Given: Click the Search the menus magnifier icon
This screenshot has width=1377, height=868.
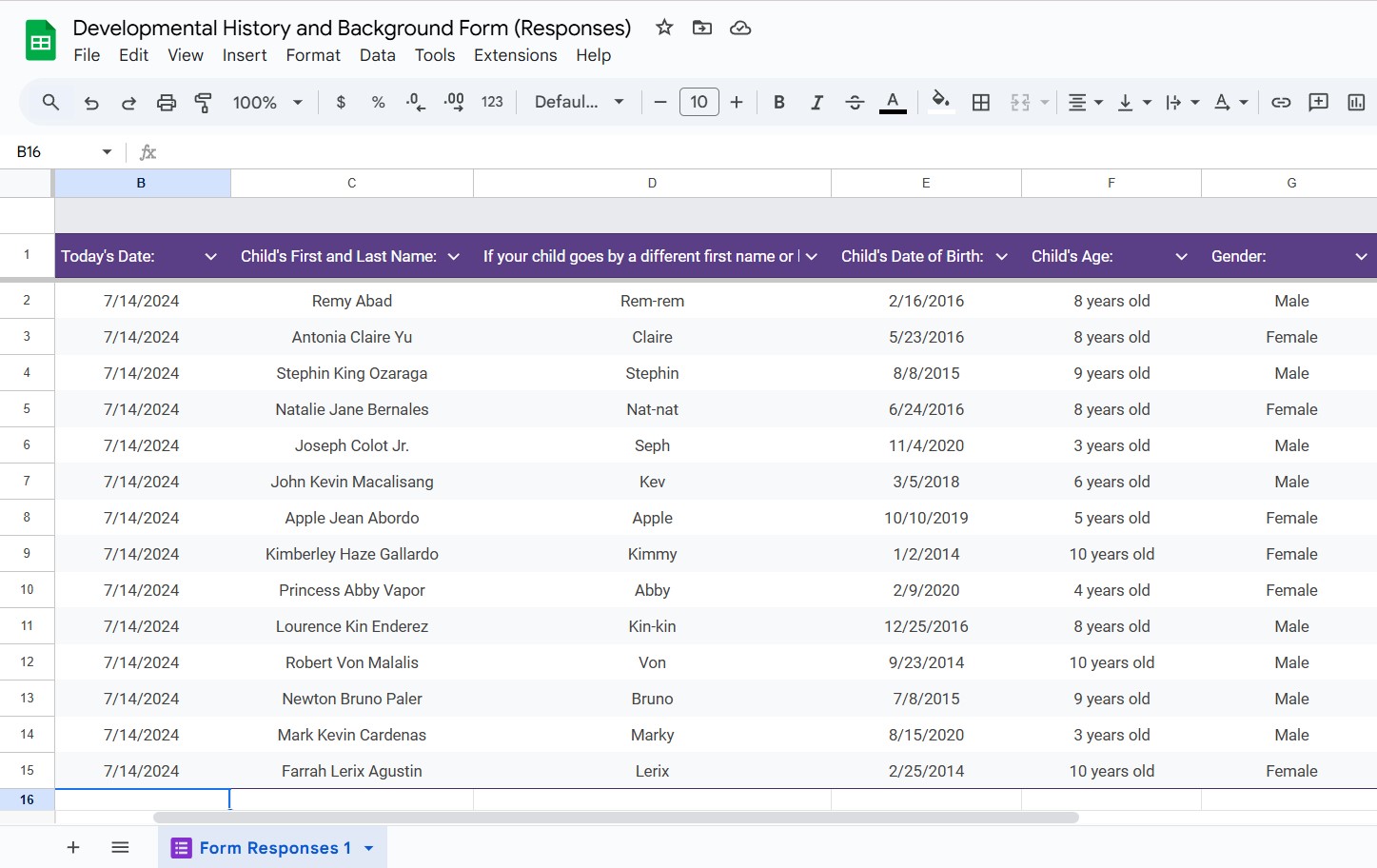Looking at the screenshot, I should (x=51, y=103).
